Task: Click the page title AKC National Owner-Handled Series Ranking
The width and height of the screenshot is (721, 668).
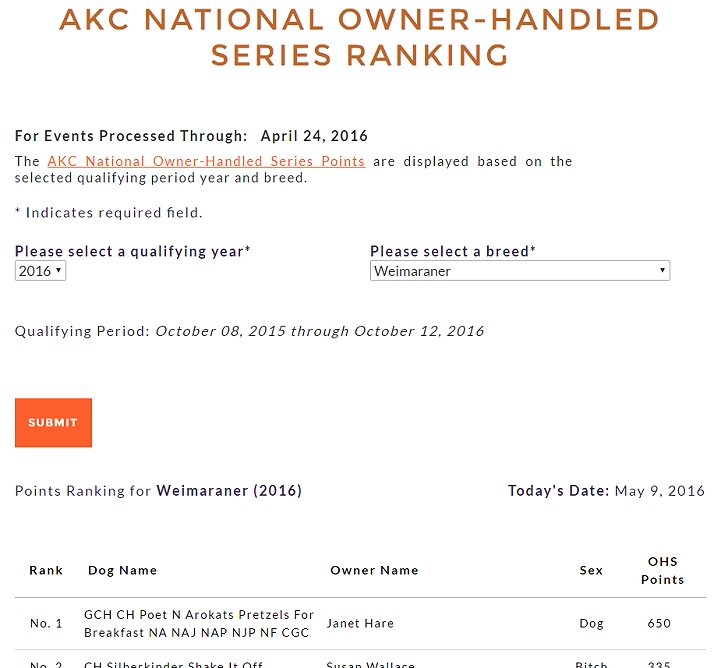Action: click(x=360, y=37)
